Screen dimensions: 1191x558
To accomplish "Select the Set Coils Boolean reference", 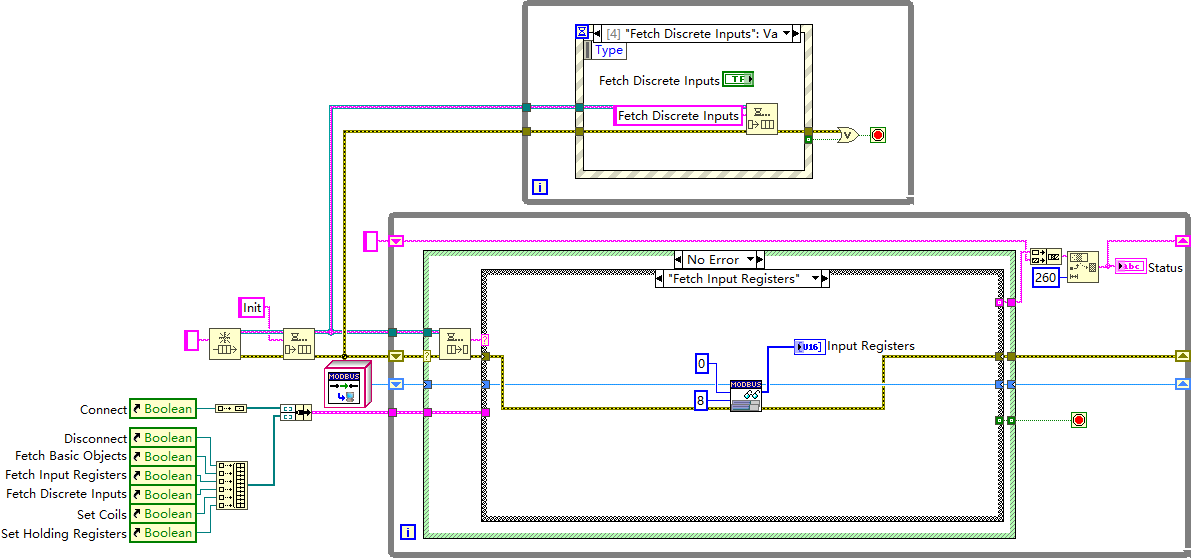I will pyautogui.click(x=163, y=513).
